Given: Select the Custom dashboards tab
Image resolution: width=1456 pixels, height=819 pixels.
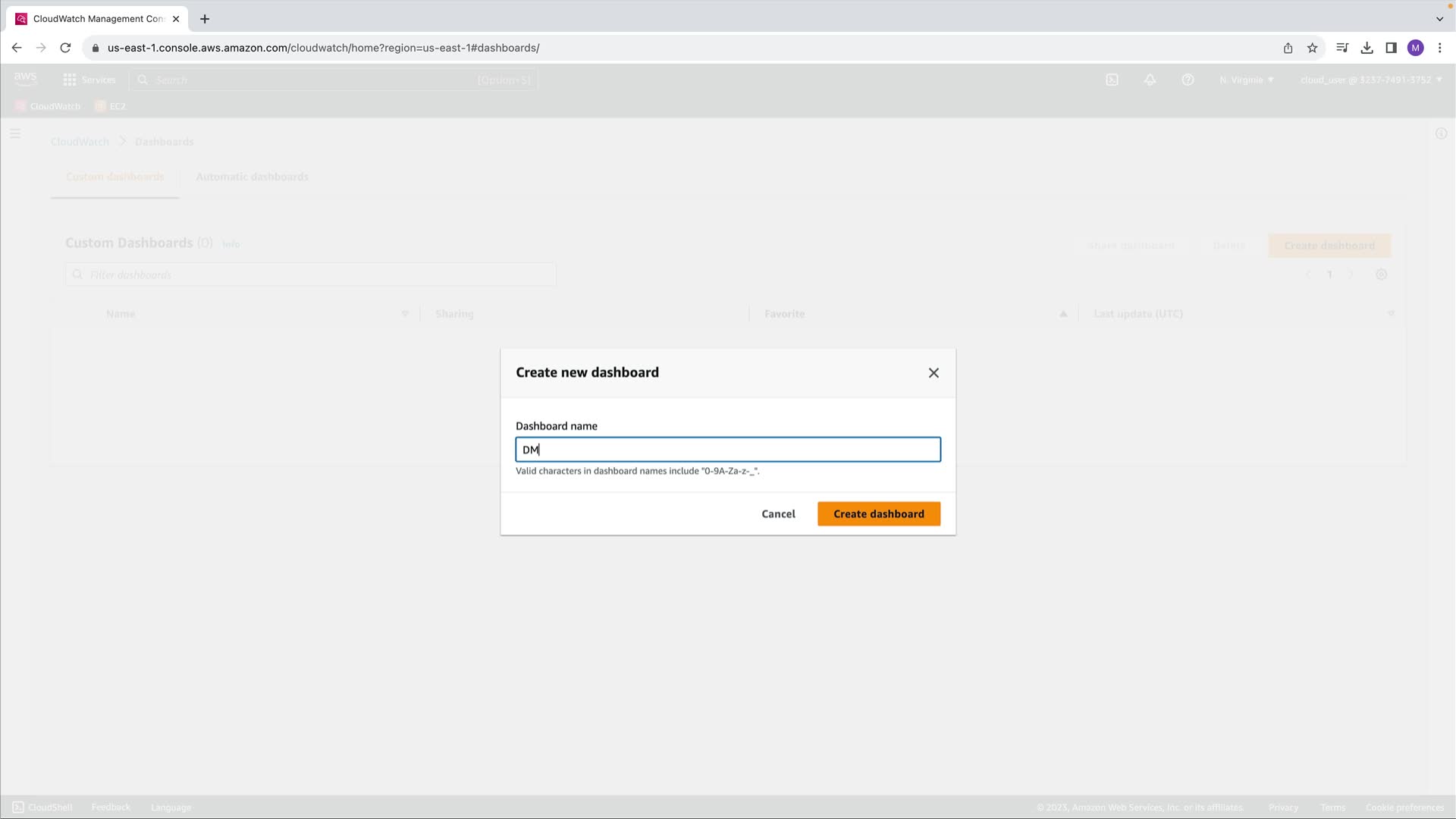Looking at the screenshot, I should (x=115, y=177).
